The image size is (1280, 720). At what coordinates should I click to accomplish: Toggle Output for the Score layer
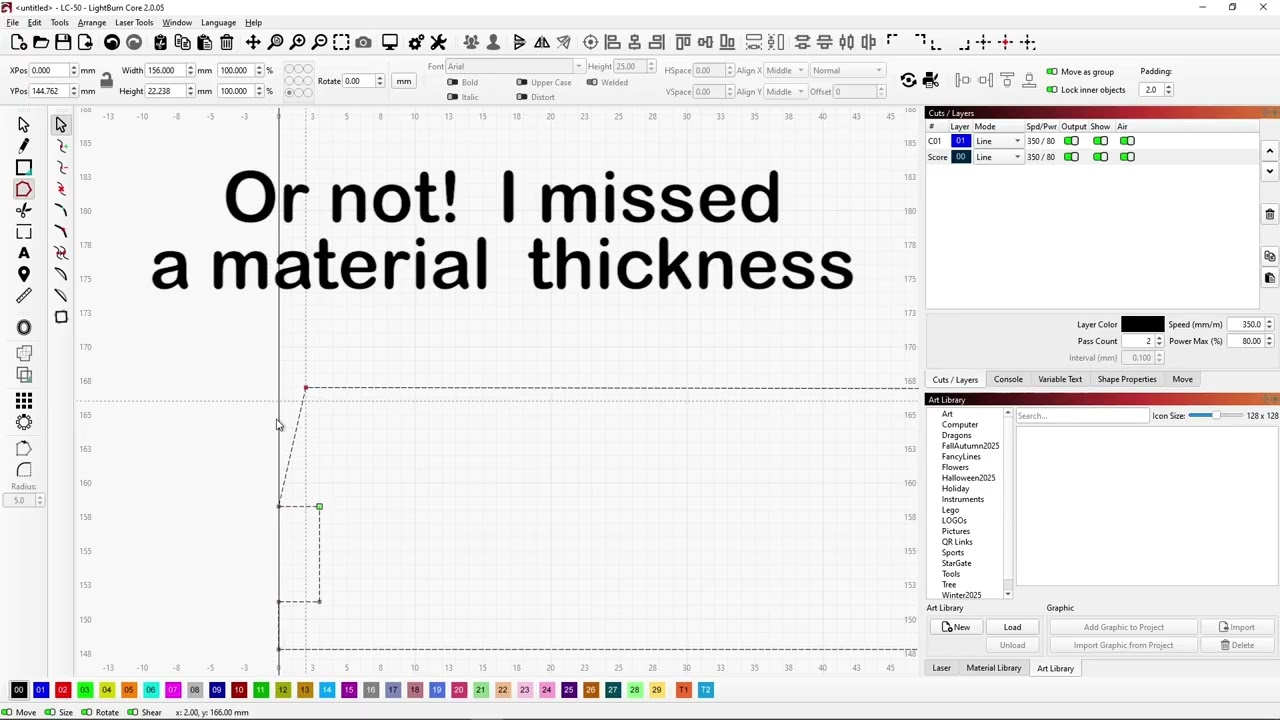1071,157
